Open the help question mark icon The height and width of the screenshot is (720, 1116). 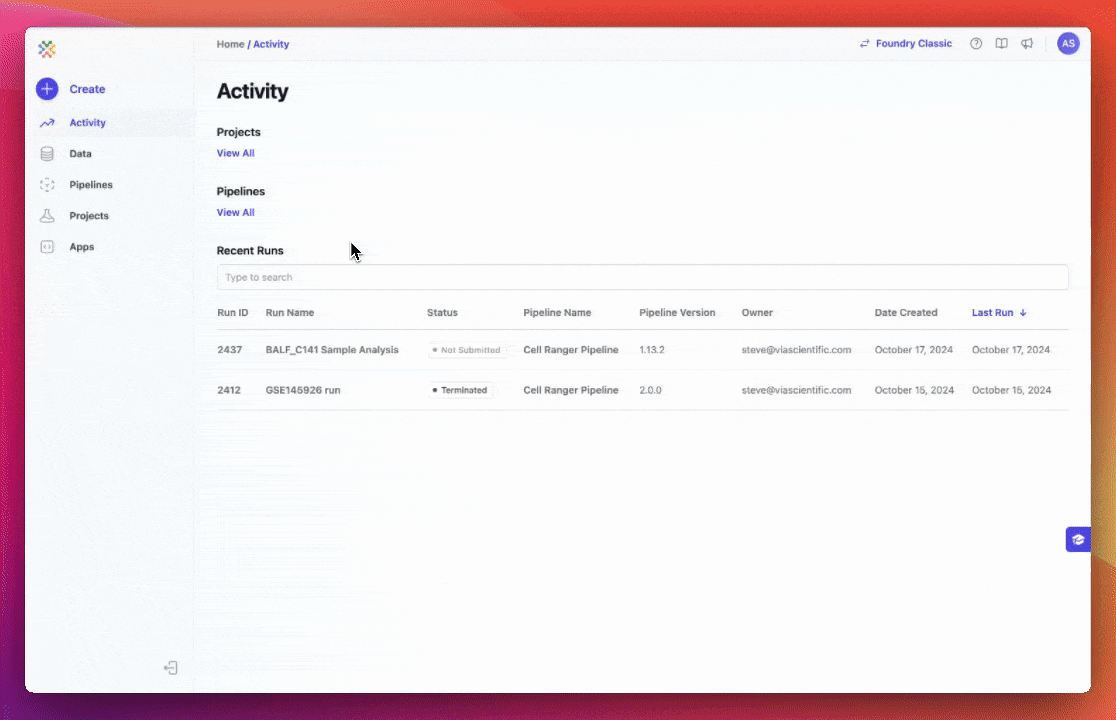(976, 44)
